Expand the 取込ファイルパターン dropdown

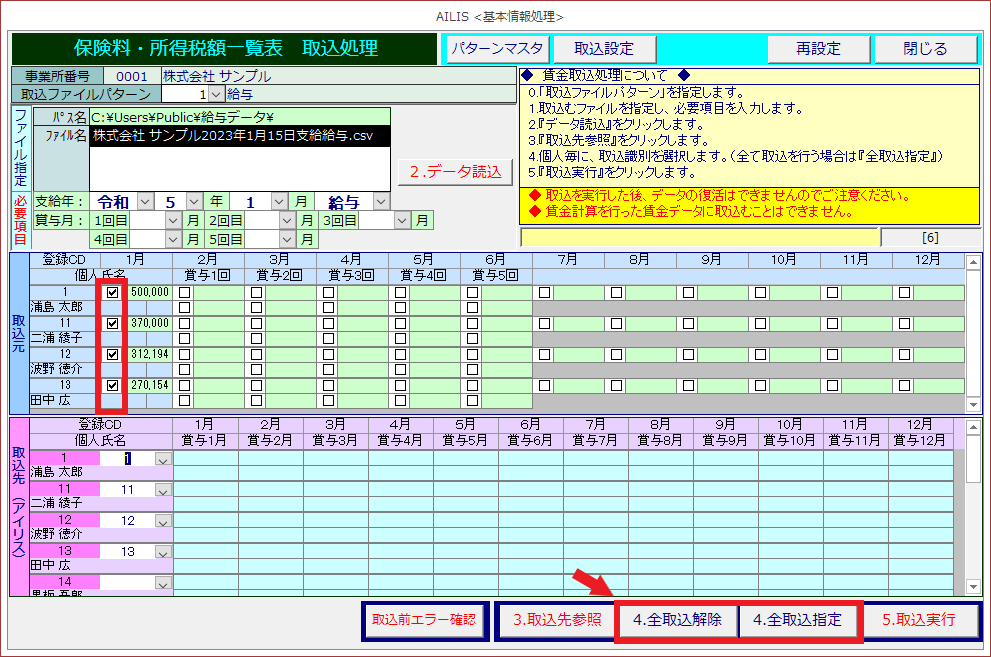pyautogui.click(x=216, y=94)
